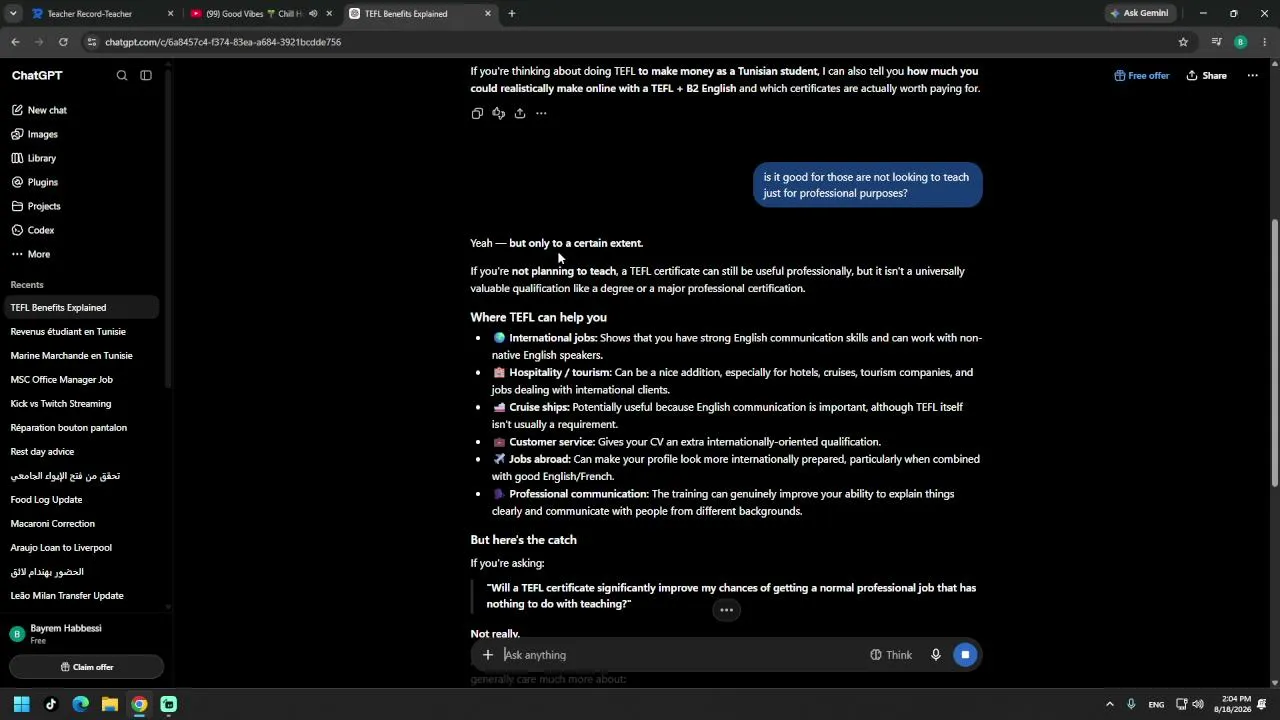The image size is (1280, 720).
Task: Open the Library section
Action: tap(80, 158)
